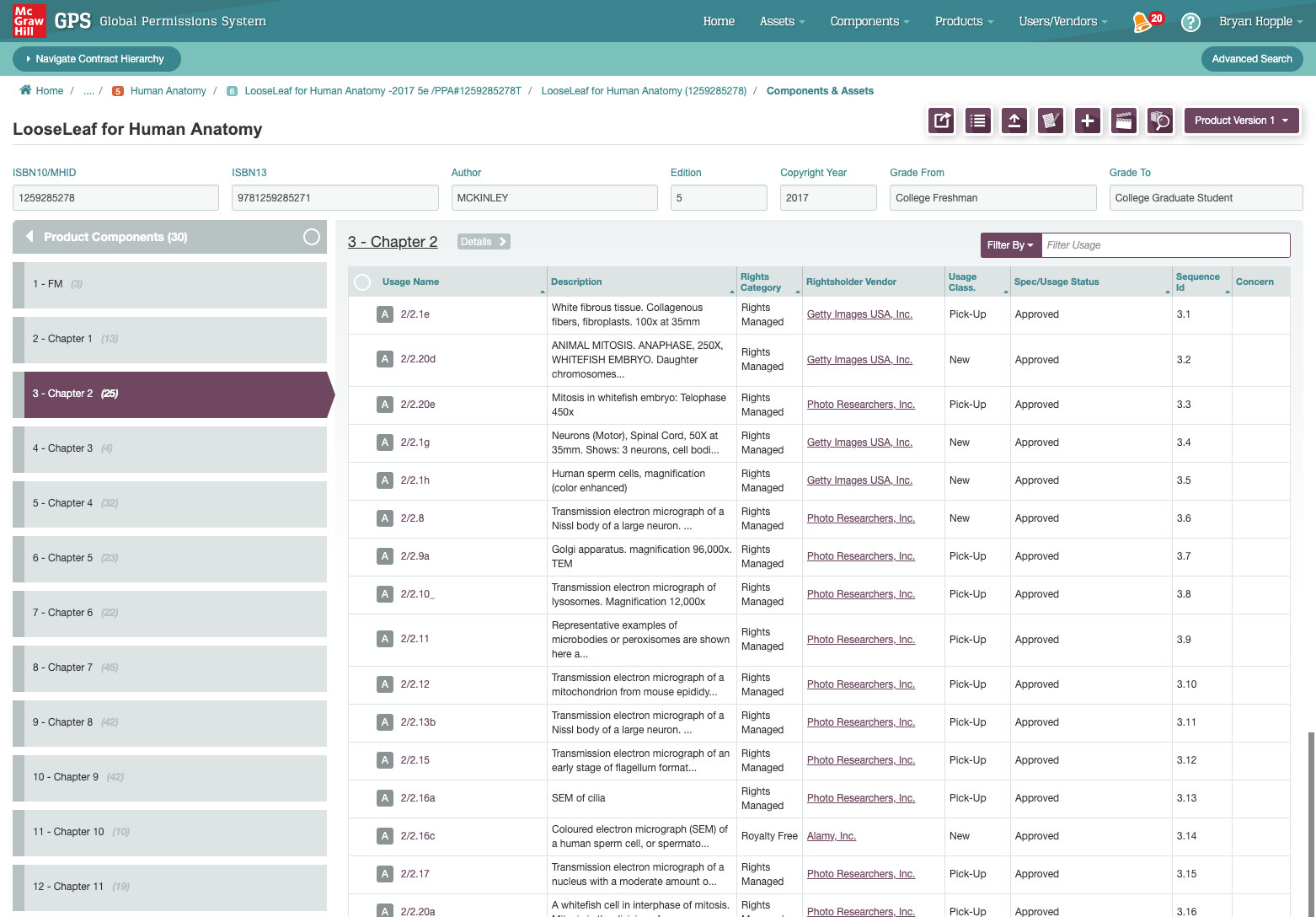
Task: Open the notifications bell with 20 badge
Action: pyautogui.click(x=1145, y=21)
